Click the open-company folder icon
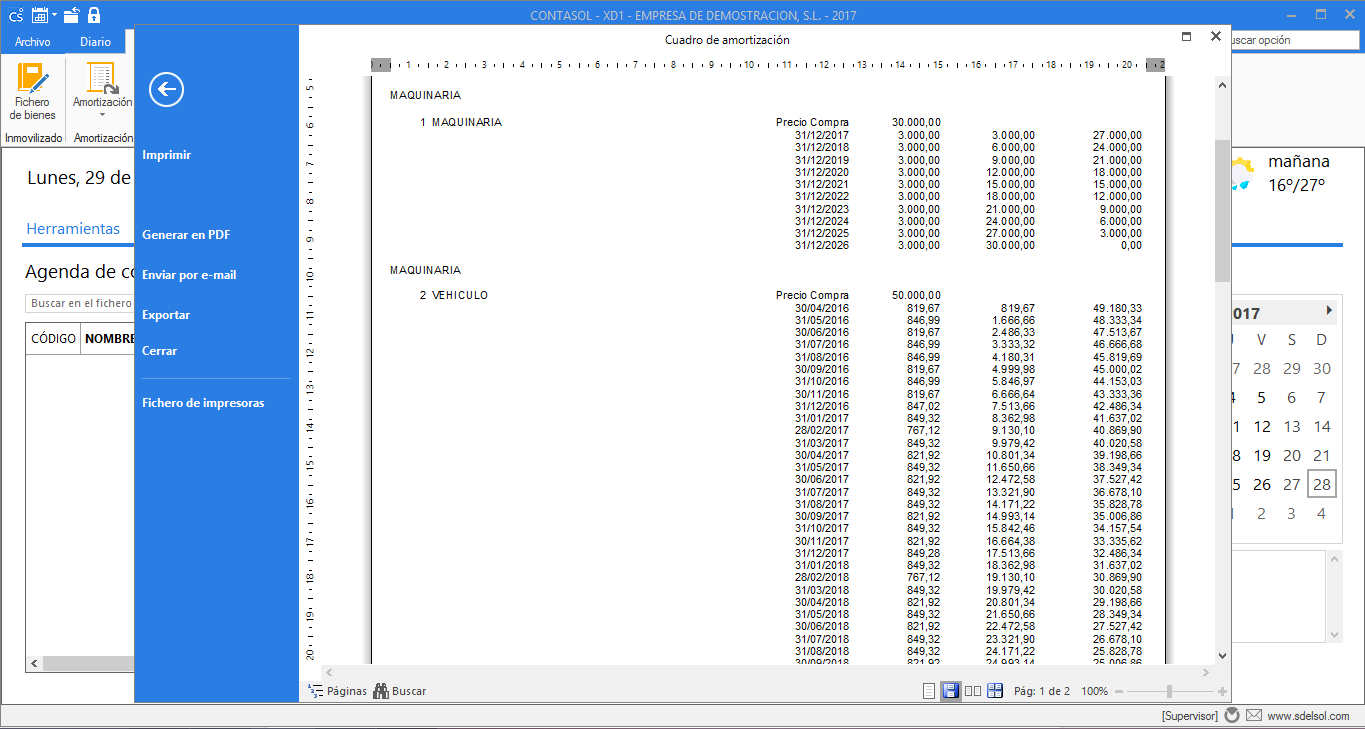The height and width of the screenshot is (729, 1365). (72, 15)
